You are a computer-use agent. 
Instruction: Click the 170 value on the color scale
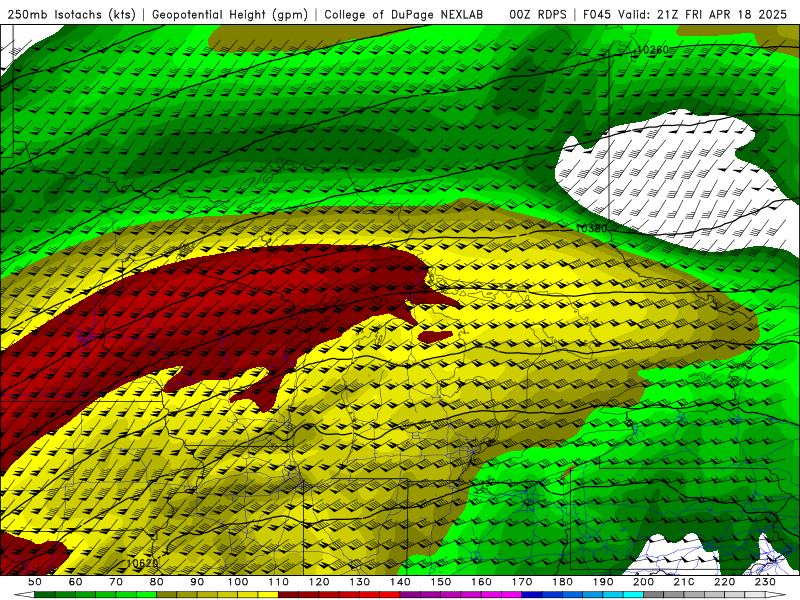click(522, 582)
